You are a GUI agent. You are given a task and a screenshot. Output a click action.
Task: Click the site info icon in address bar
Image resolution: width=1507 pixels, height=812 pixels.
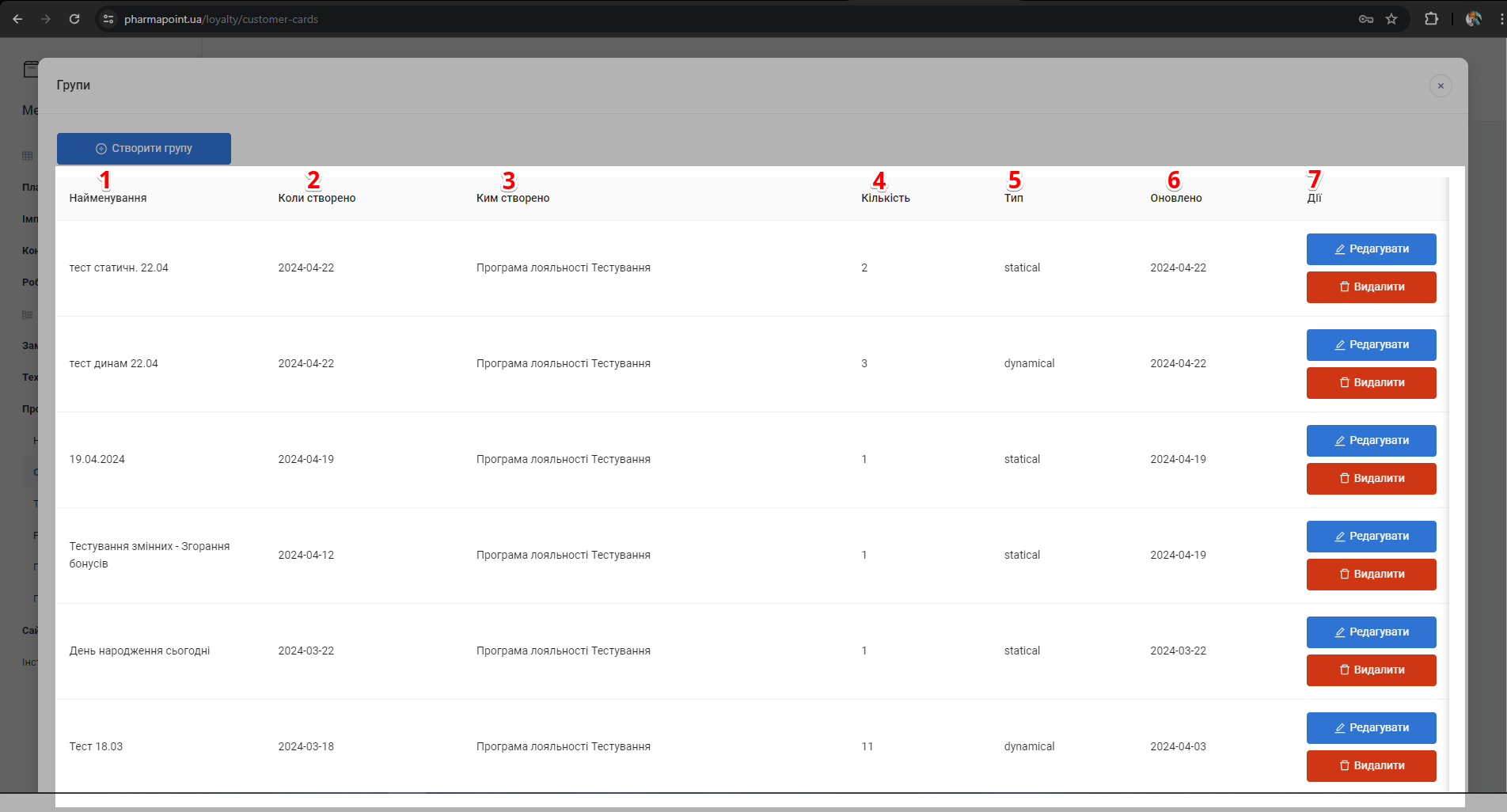pos(109,19)
